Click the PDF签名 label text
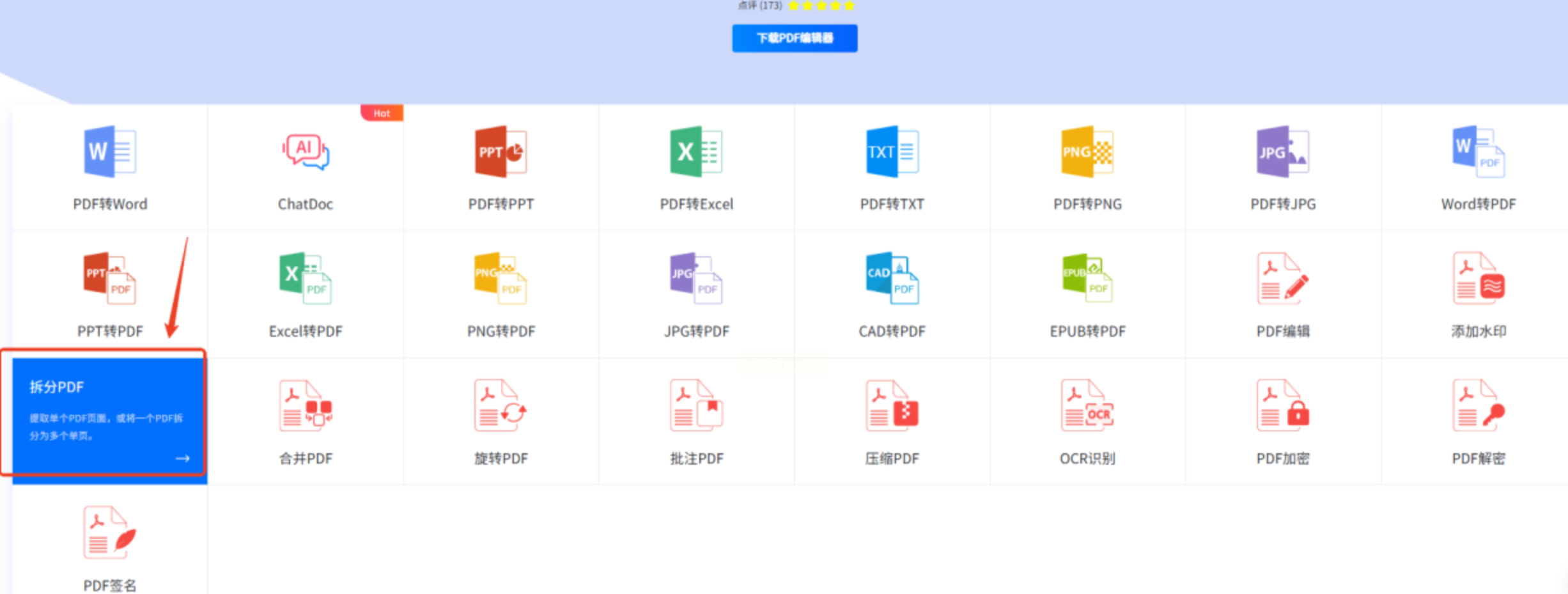 pos(110,585)
